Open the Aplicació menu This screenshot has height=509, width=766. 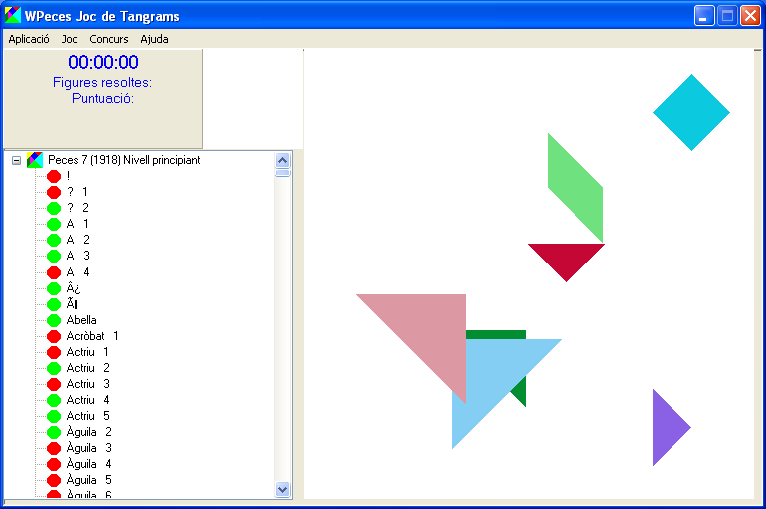(29, 39)
